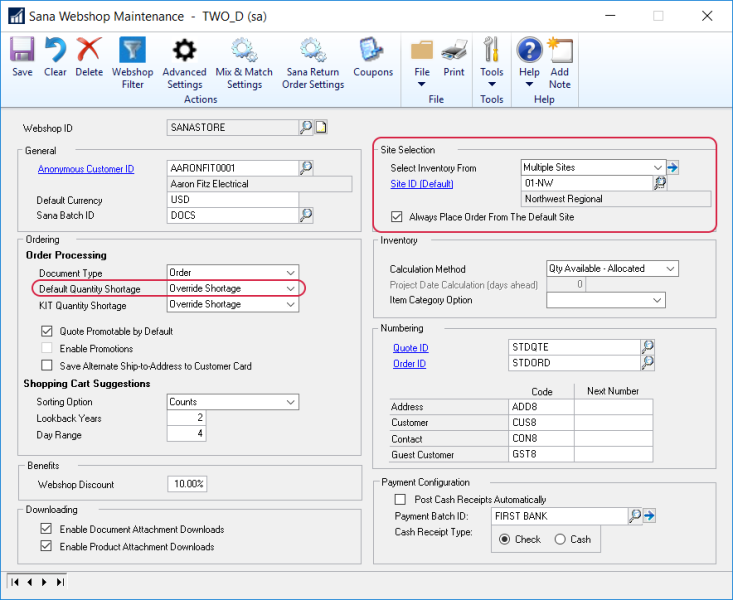Click the Site ID (Default) link
This screenshot has height=600, width=733.
(422, 184)
